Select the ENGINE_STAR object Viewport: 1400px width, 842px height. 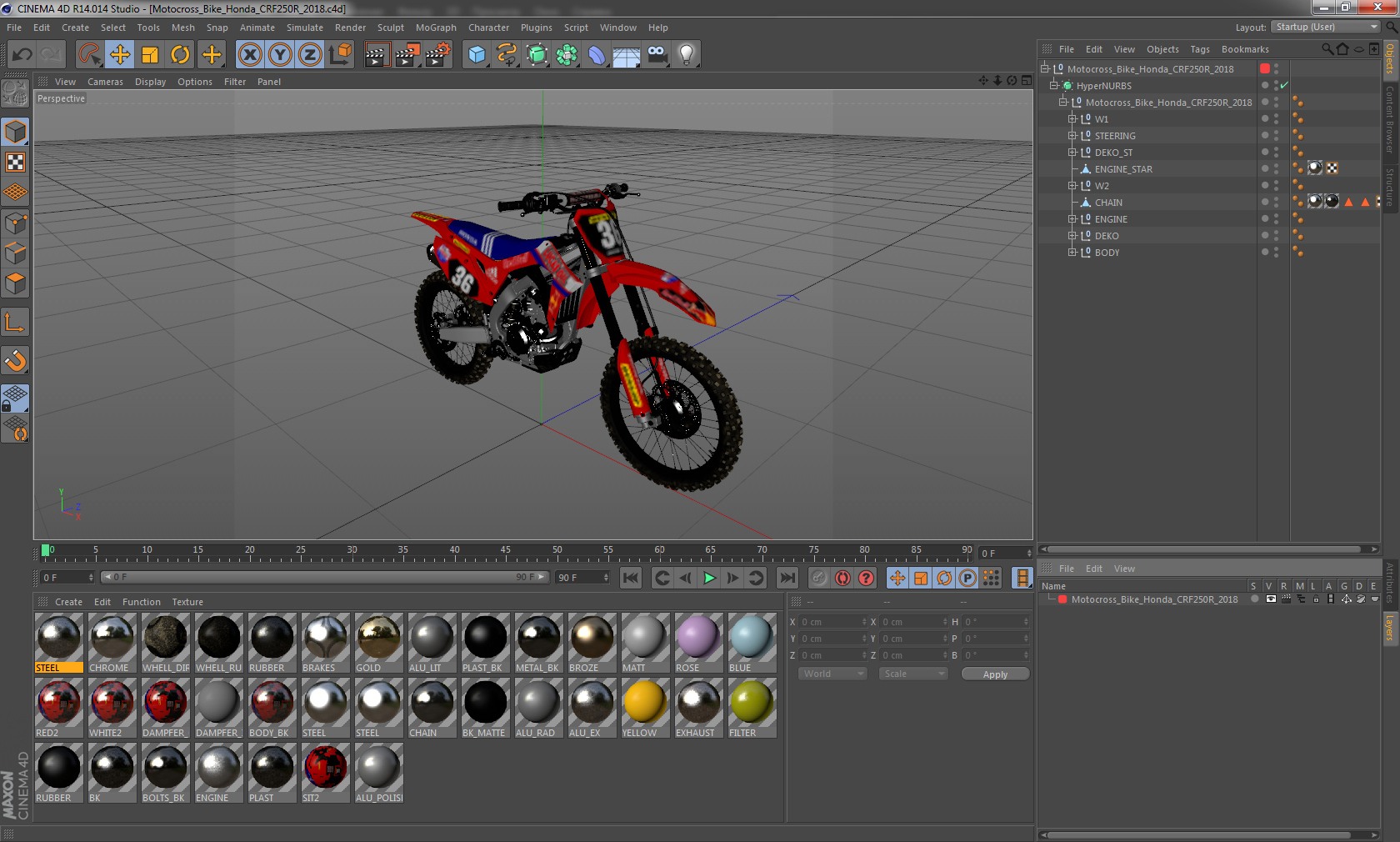(x=1123, y=169)
